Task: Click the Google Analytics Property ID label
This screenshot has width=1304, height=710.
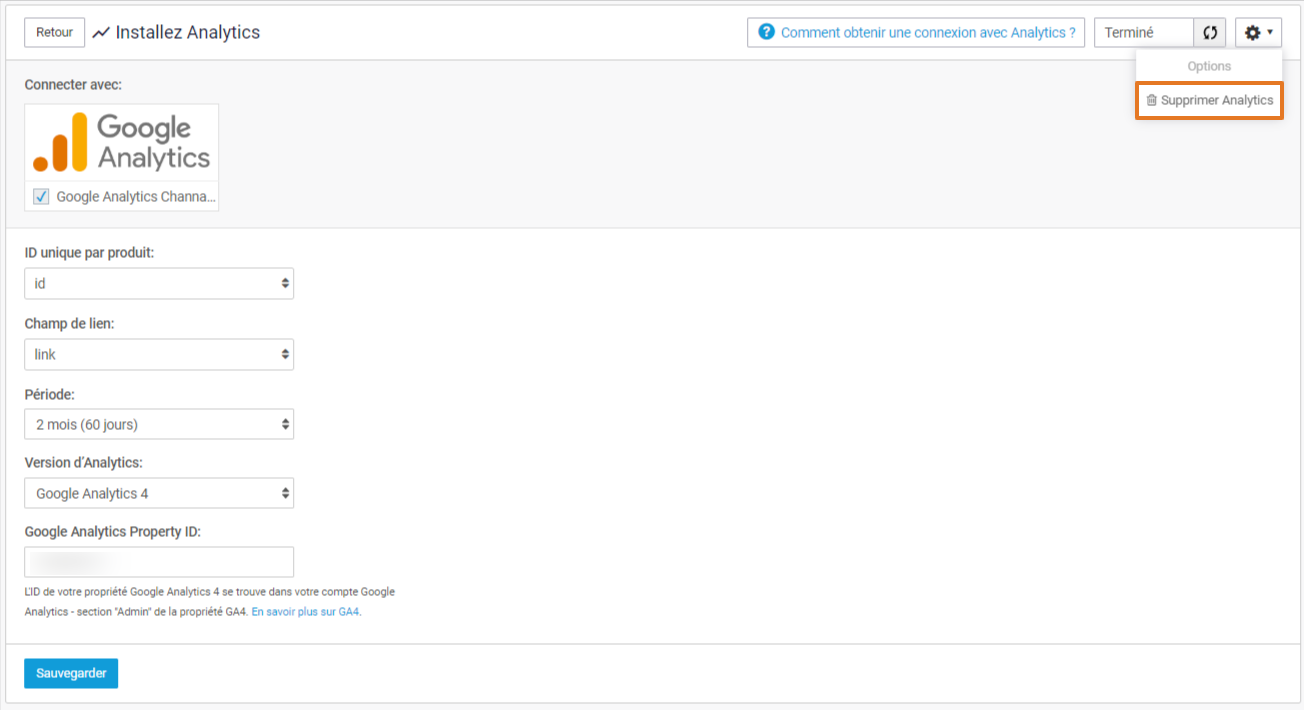Action: [x=113, y=531]
